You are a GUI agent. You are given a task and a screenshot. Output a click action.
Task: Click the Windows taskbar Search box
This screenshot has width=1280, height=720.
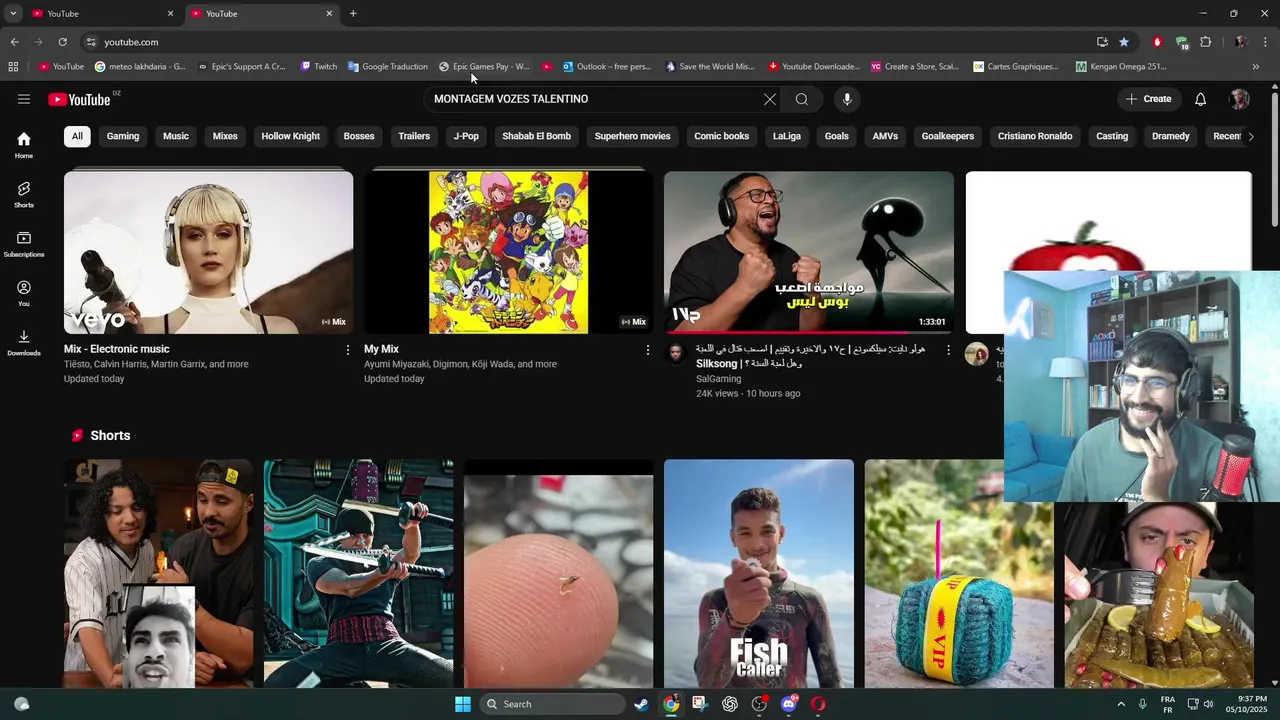(552, 704)
